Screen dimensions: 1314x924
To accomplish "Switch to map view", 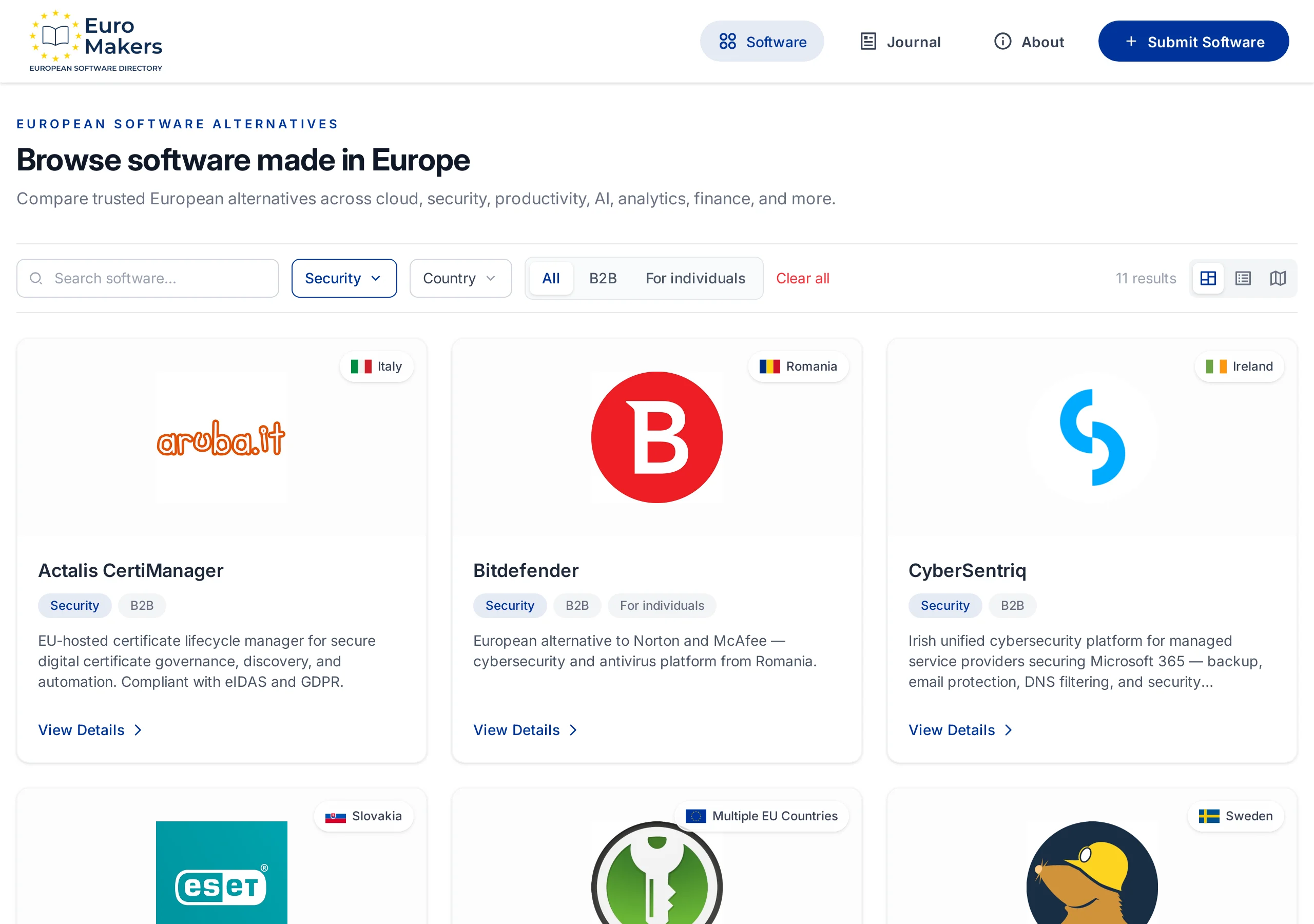I will pyautogui.click(x=1278, y=278).
